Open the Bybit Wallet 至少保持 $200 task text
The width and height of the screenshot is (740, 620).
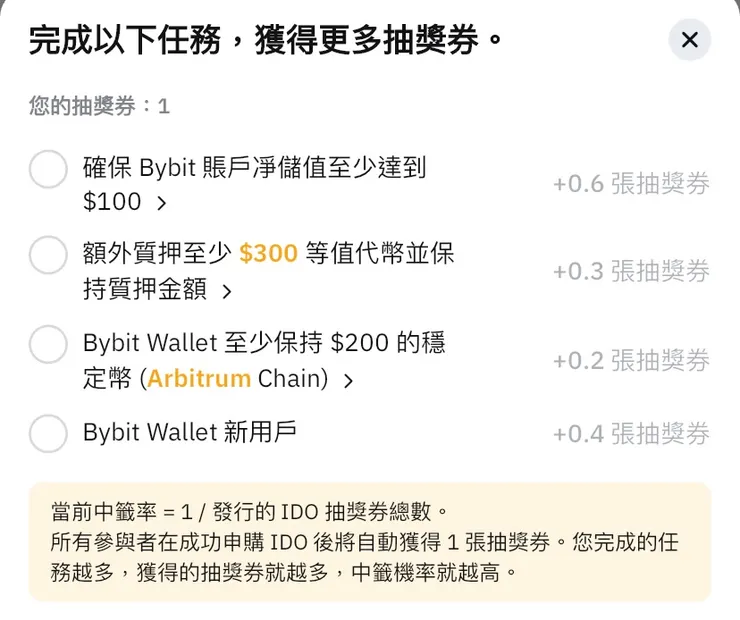pos(264,343)
